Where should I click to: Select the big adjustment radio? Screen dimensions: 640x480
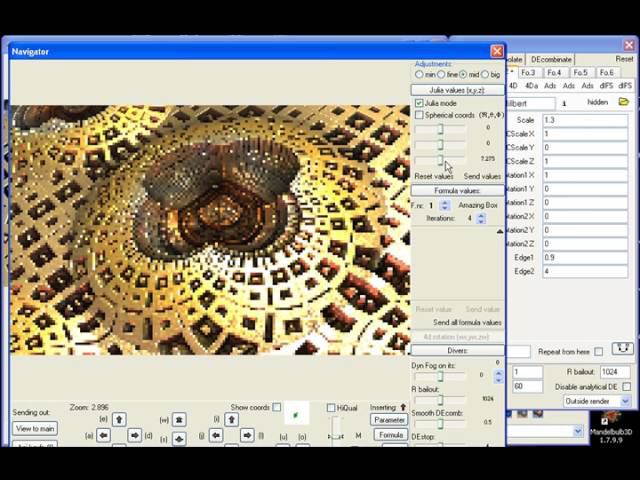[x=485, y=75]
